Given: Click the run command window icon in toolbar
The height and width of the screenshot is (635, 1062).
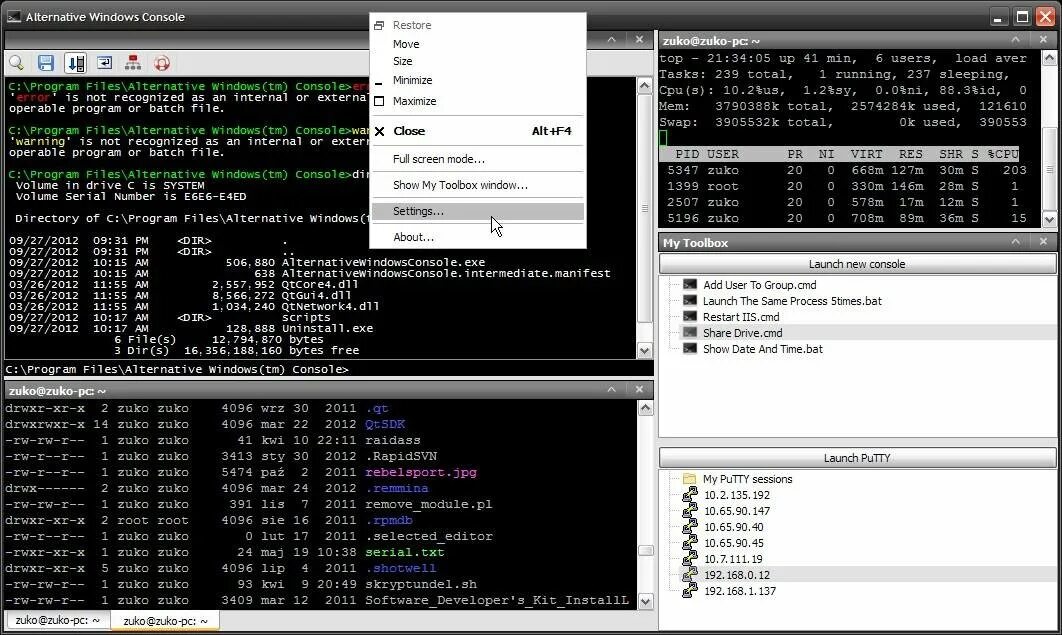Looking at the screenshot, I should click(x=104, y=62).
